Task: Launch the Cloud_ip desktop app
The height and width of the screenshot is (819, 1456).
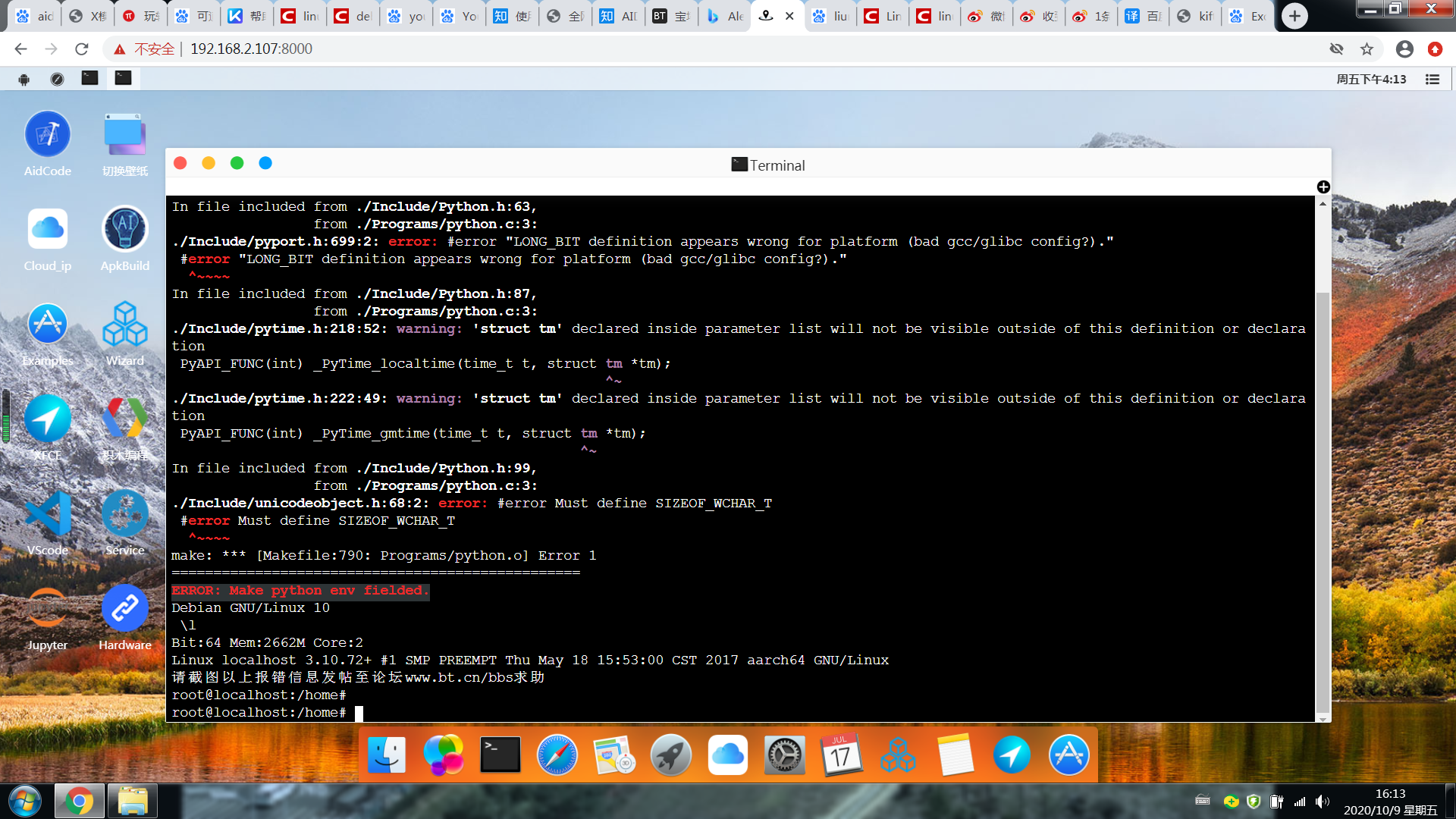Action: pos(48,229)
